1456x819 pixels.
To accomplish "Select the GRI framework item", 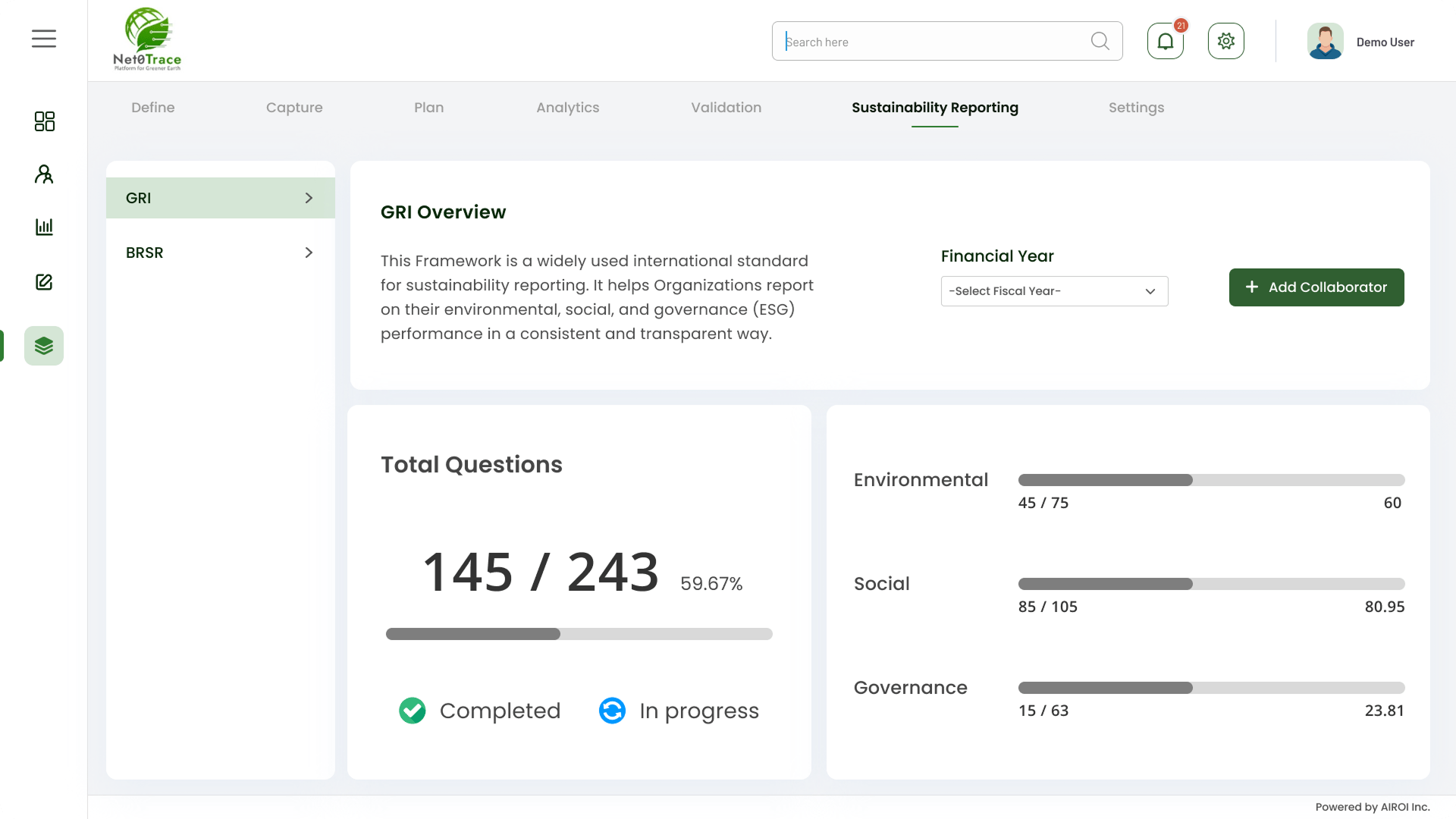I will 221,198.
